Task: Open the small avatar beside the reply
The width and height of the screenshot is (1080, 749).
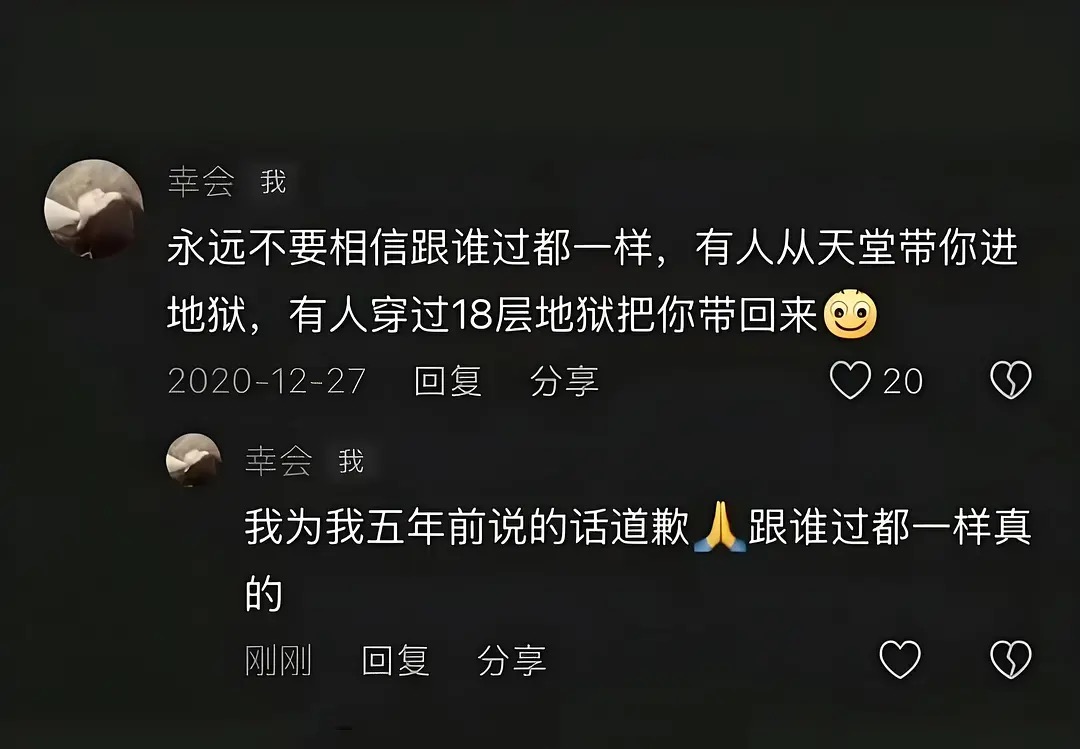Action: tap(194, 460)
